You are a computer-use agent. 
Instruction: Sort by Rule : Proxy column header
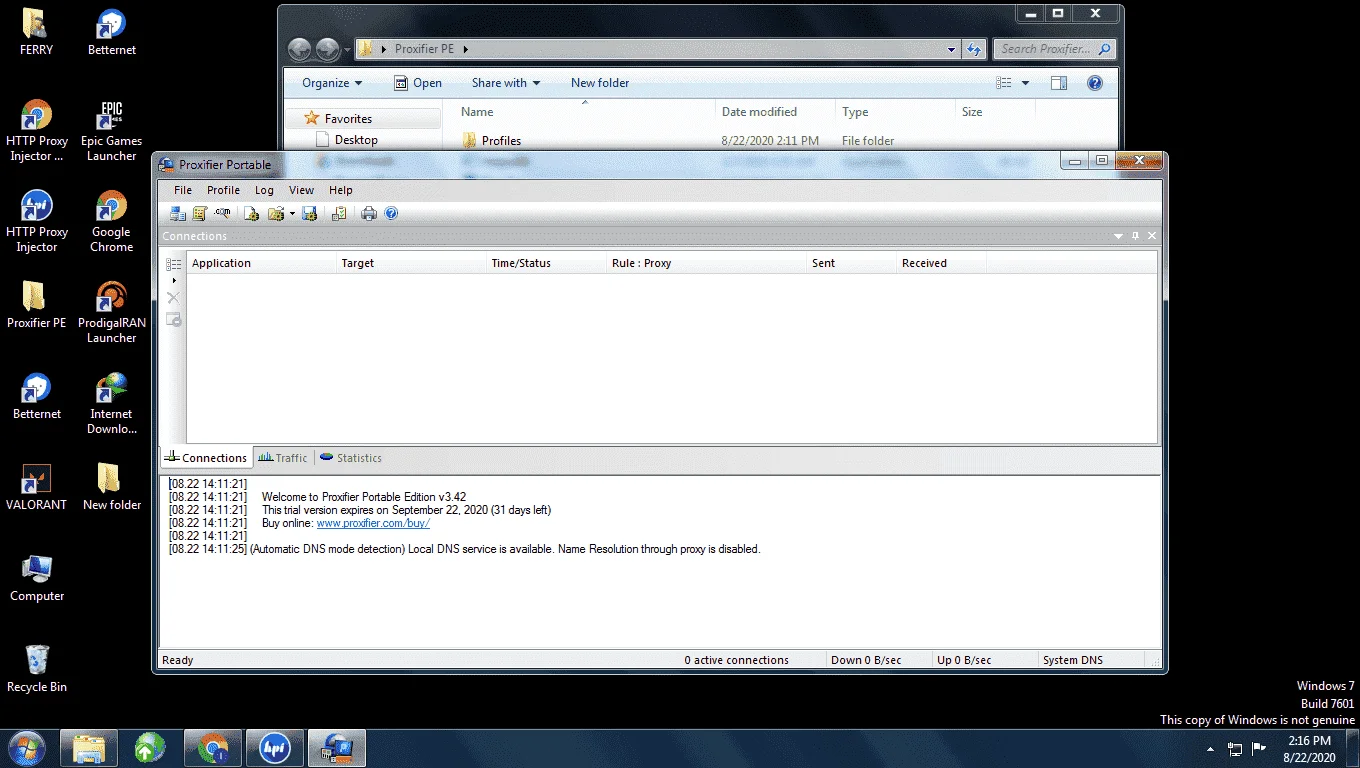pyautogui.click(x=706, y=263)
